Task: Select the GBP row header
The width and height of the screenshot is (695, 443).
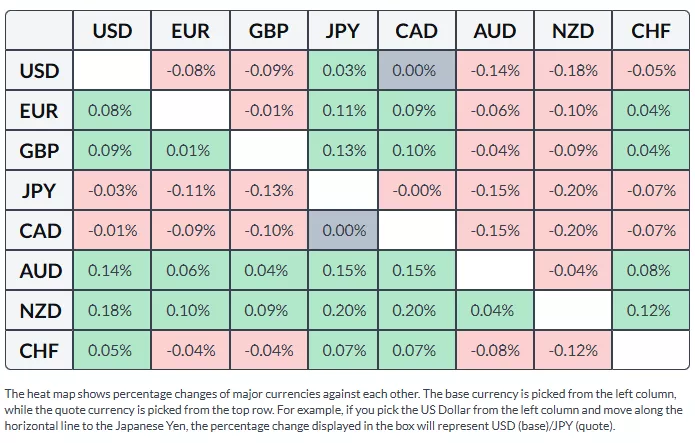Action: point(40,151)
